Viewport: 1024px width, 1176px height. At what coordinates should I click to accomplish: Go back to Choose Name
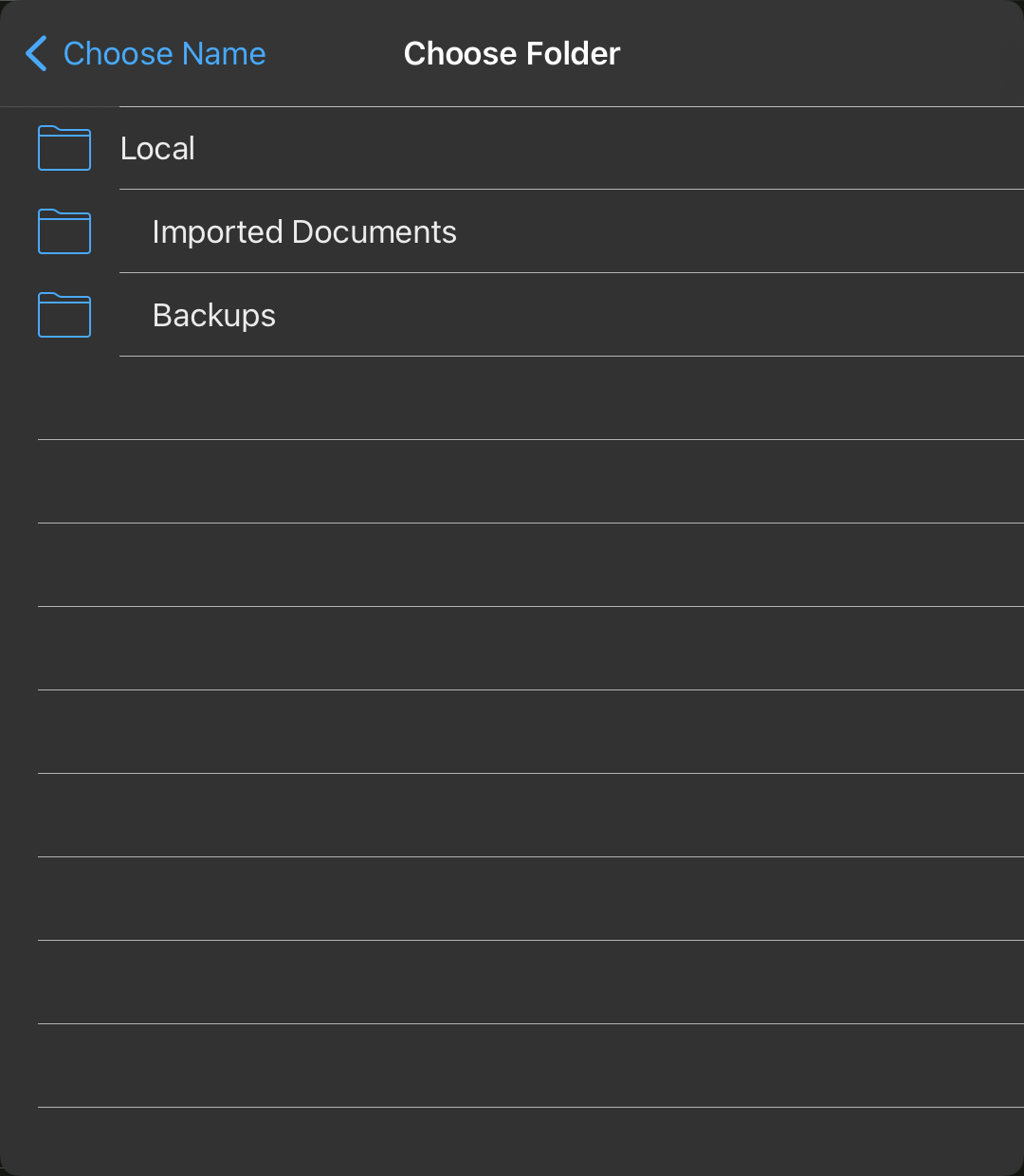click(145, 54)
